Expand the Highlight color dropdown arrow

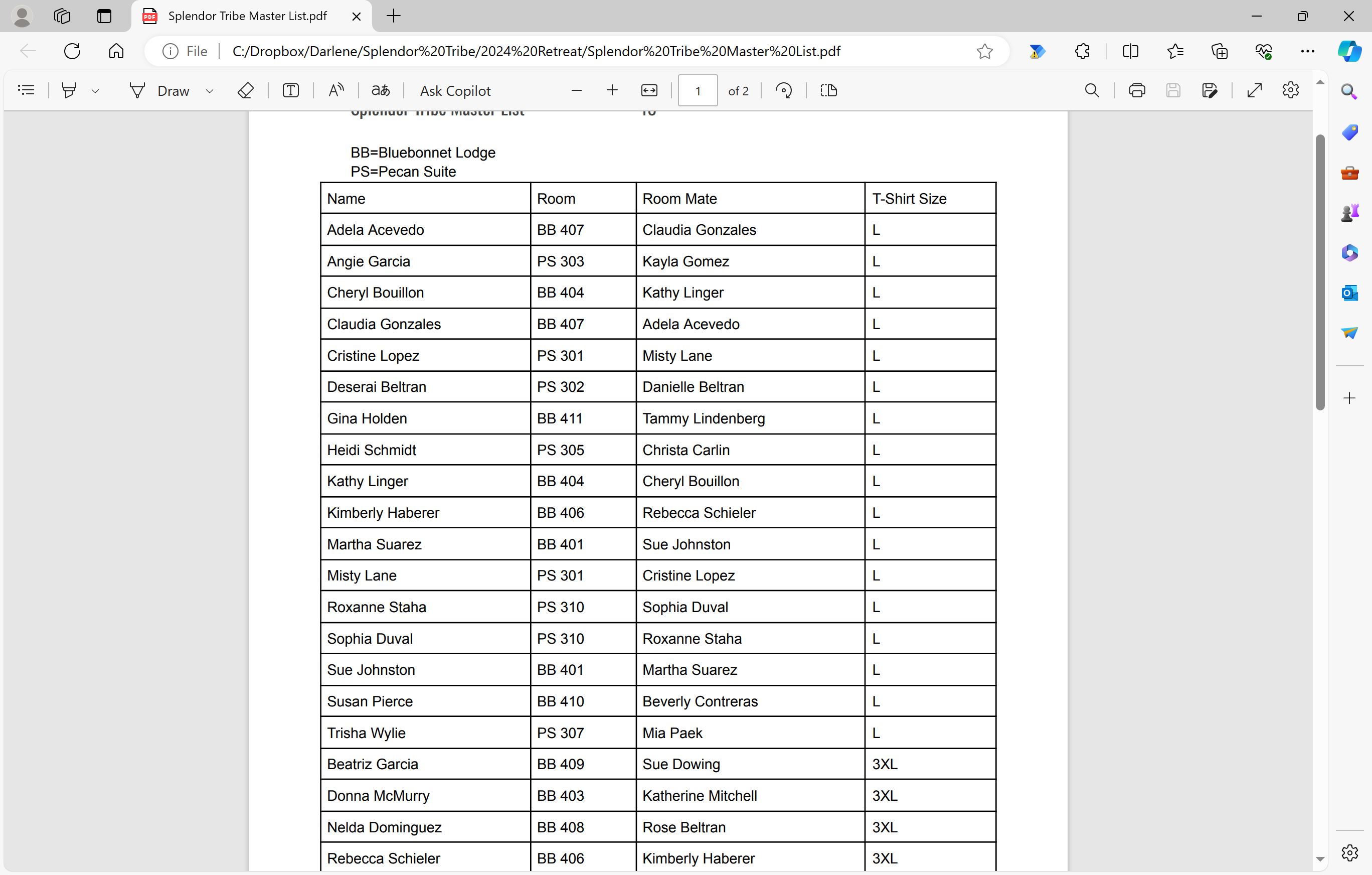click(95, 91)
